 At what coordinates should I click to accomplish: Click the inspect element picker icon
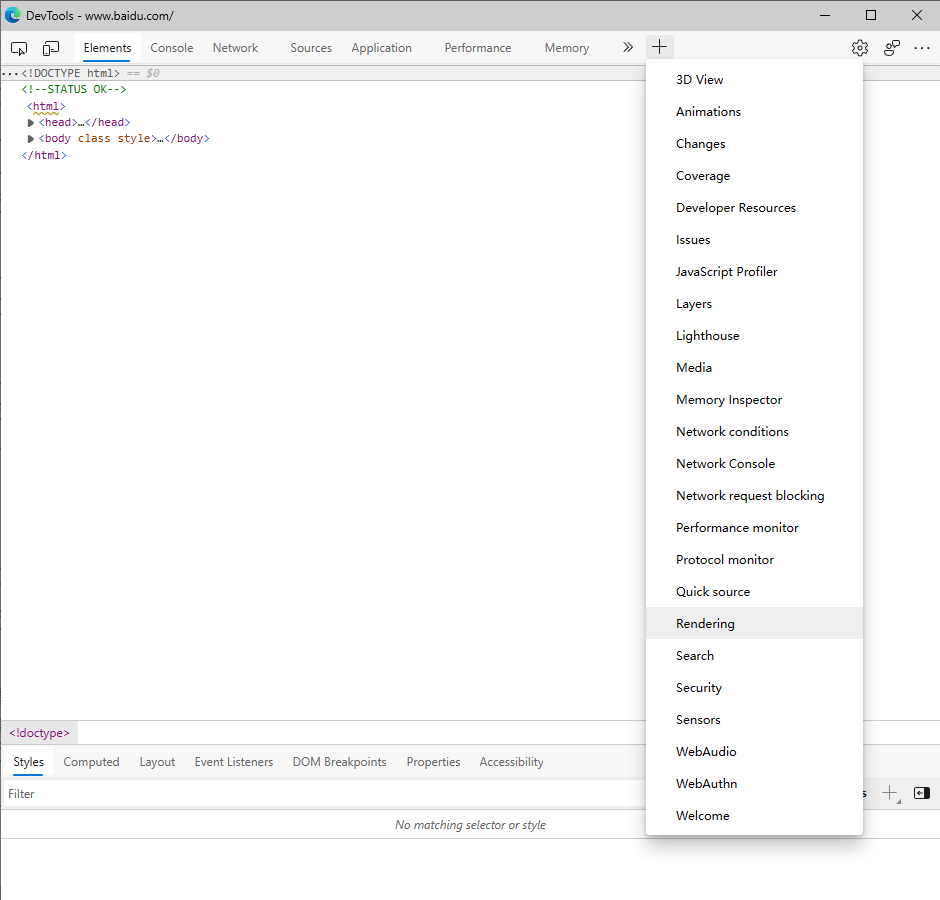(19, 48)
